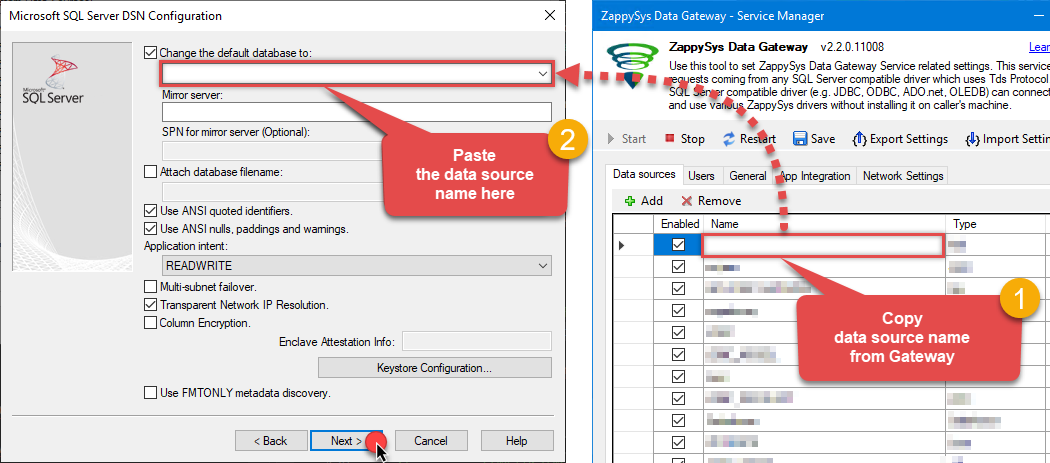Click the Back button
1050x463 pixels.
coord(271,441)
